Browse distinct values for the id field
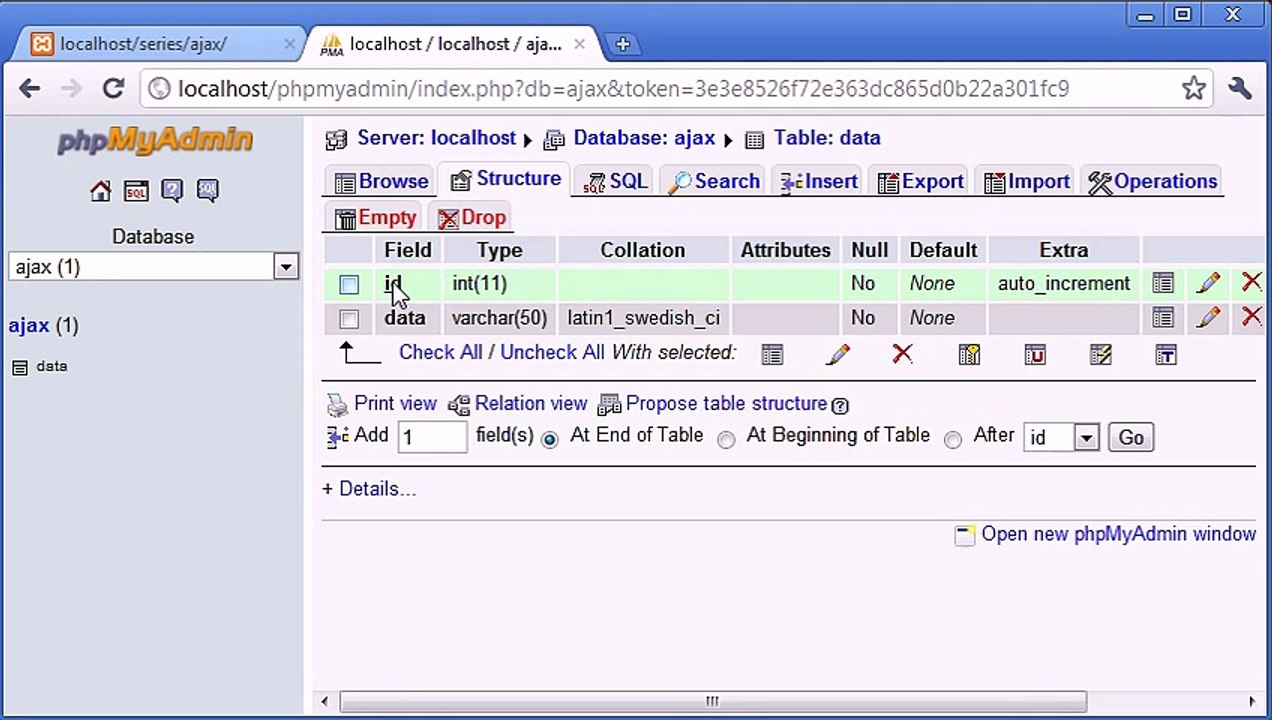This screenshot has height=720, width=1272. pos(1162,284)
